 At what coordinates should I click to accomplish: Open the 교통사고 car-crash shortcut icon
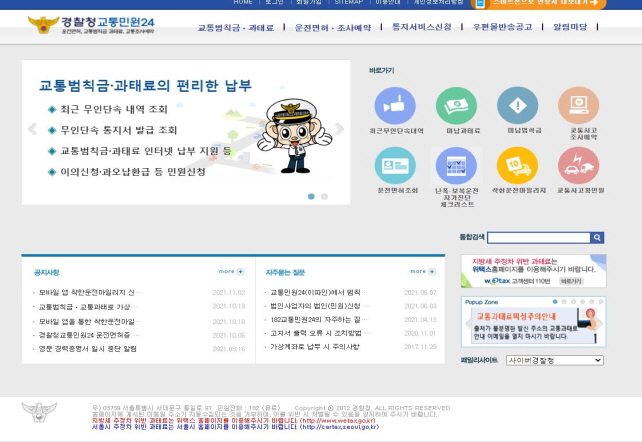point(579,166)
